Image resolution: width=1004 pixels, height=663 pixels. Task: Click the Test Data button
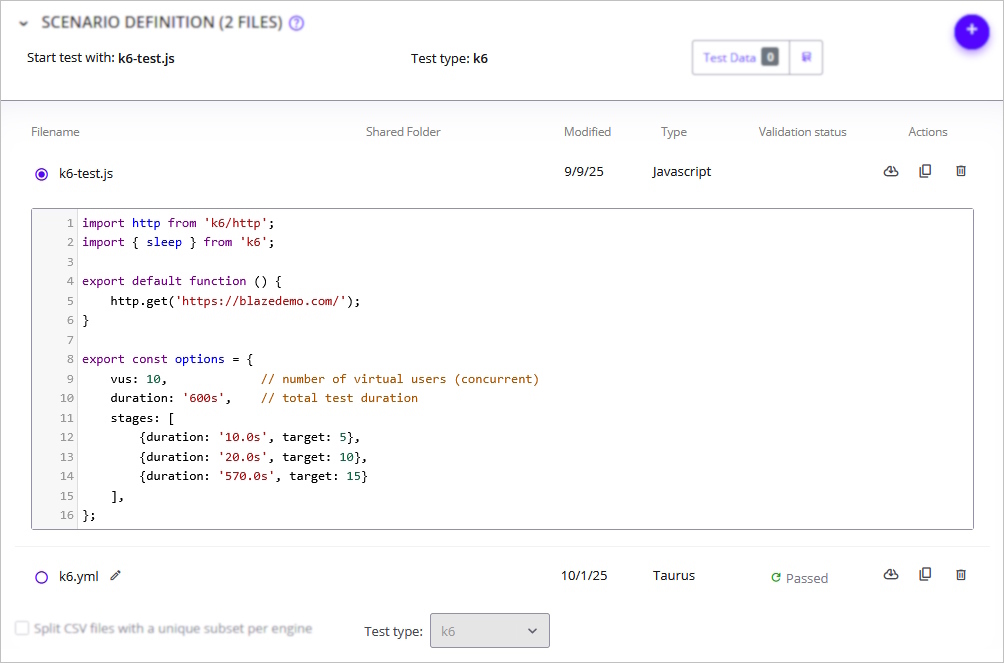click(x=740, y=58)
